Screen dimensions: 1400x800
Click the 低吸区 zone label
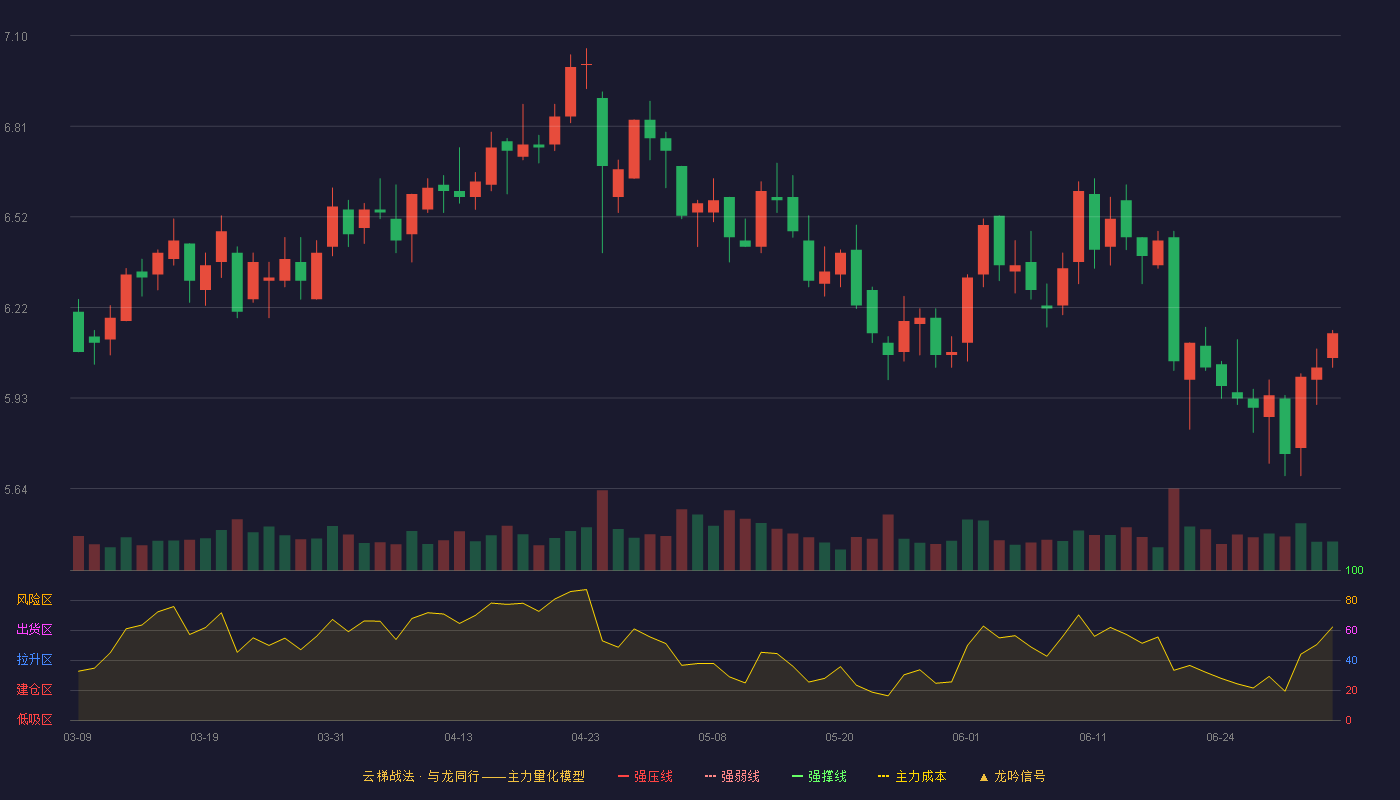34,719
